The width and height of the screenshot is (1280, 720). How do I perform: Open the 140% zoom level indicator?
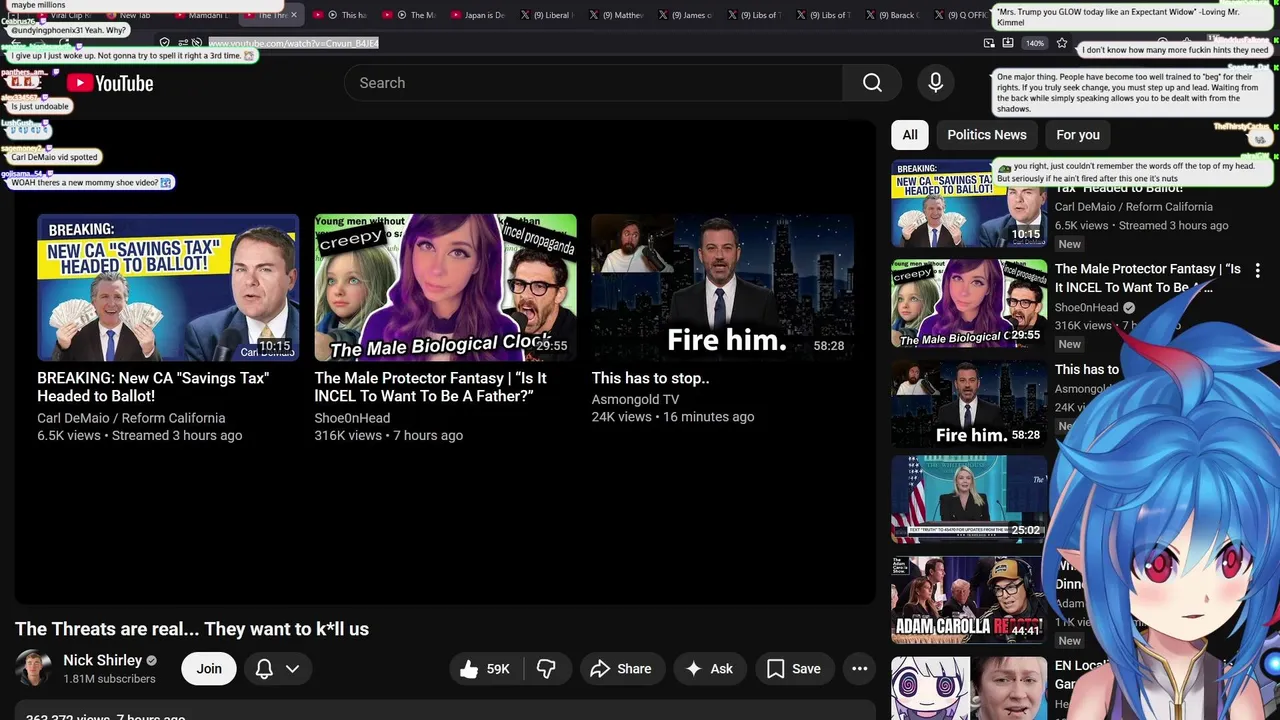pos(1035,43)
